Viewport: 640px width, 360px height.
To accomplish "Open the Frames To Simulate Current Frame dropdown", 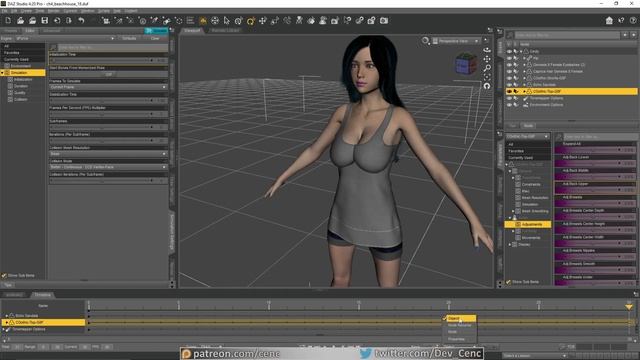I will click(108, 87).
